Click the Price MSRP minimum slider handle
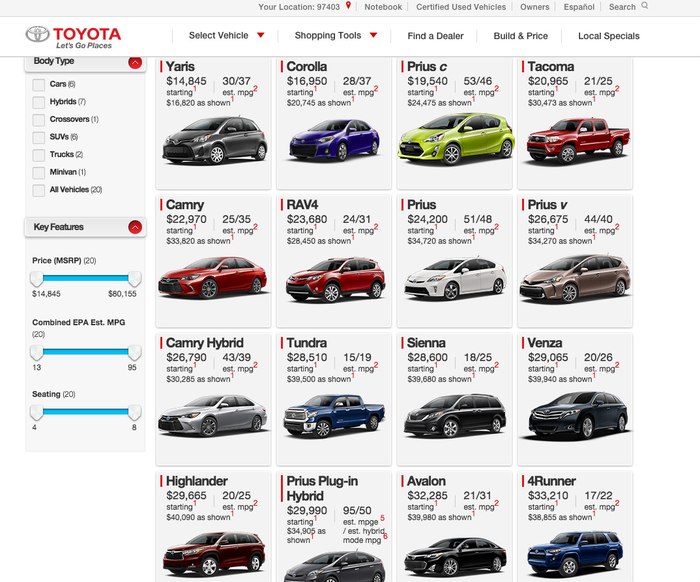The height and width of the screenshot is (582, 700). [x=37, y=279]
